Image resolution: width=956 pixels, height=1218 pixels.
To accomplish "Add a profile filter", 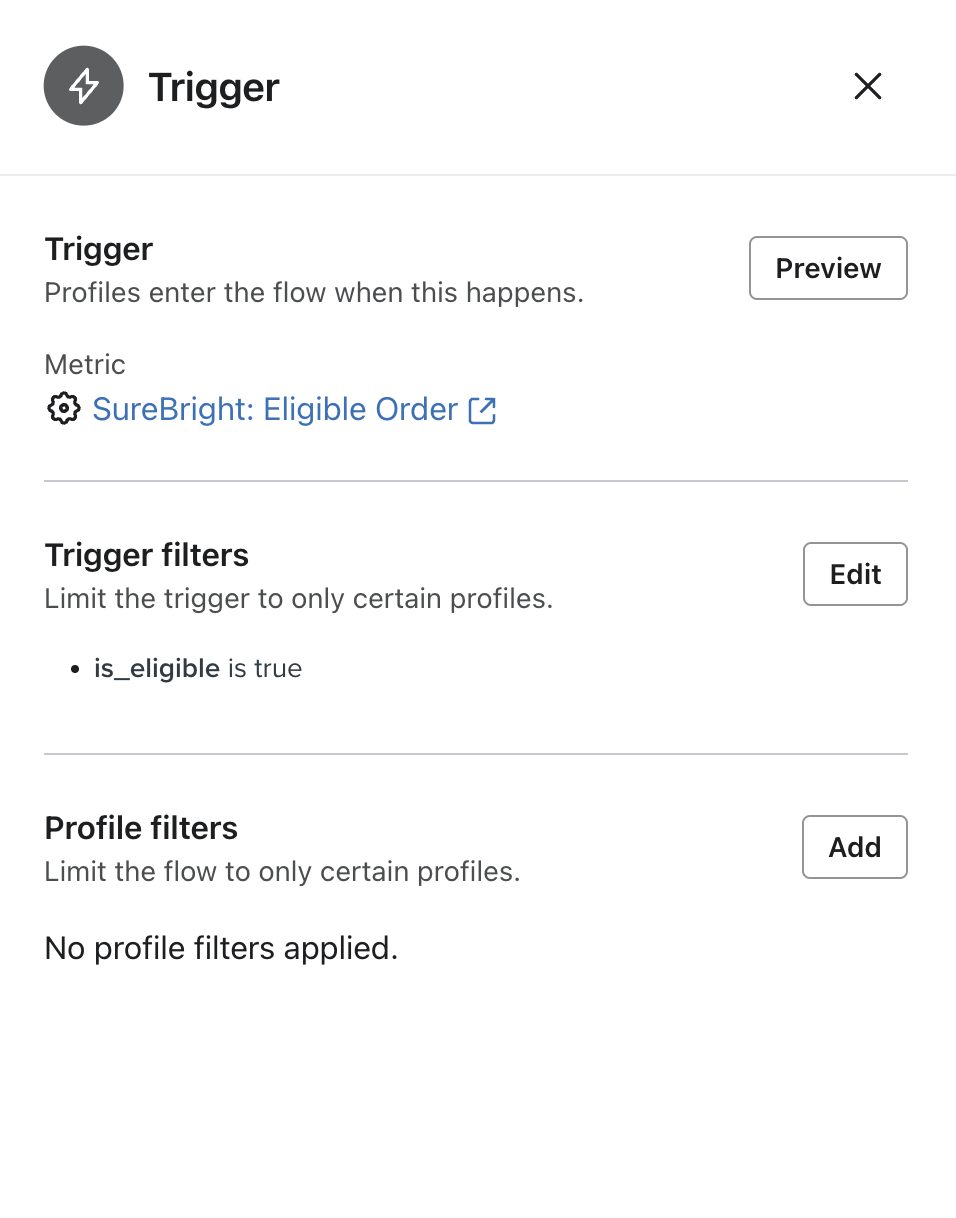I will tap(854, 846).
